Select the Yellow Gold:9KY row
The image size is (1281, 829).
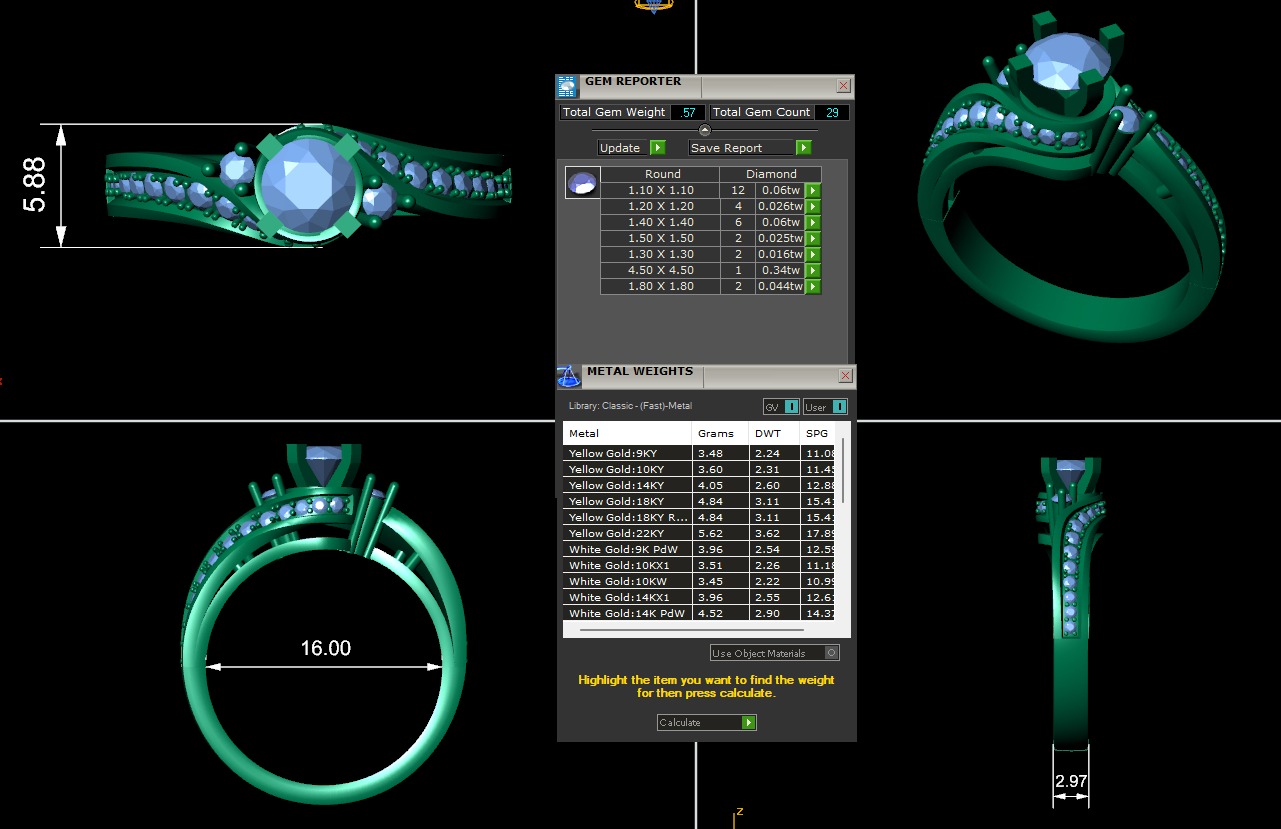click(x=699, y=453)
